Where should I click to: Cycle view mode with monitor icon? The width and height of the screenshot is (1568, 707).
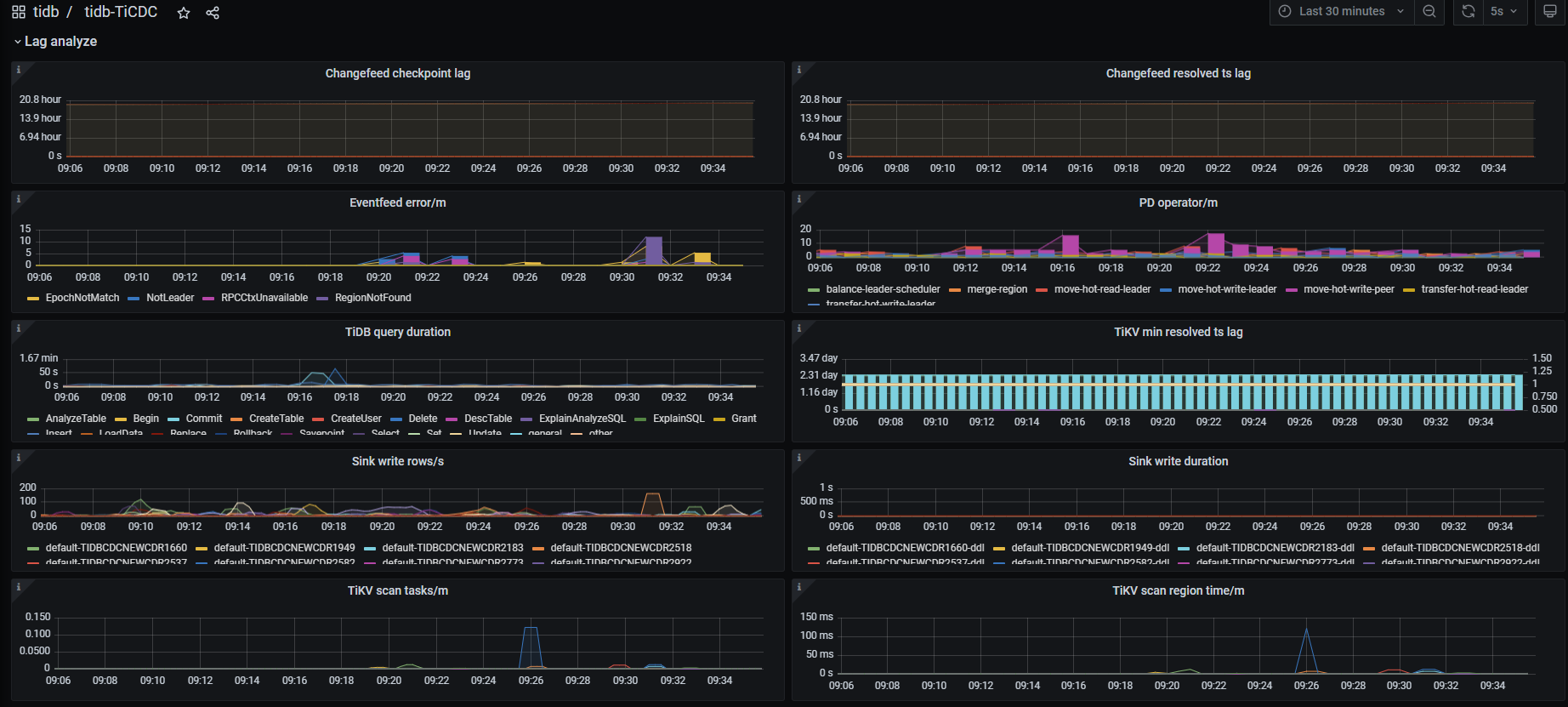pyautogui.click(x=1549, y=12)
